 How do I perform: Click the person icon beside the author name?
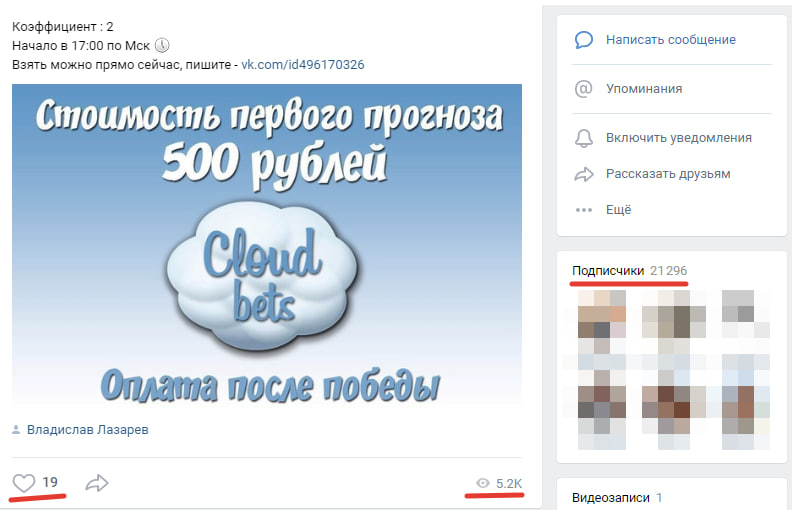pos(16,430)
